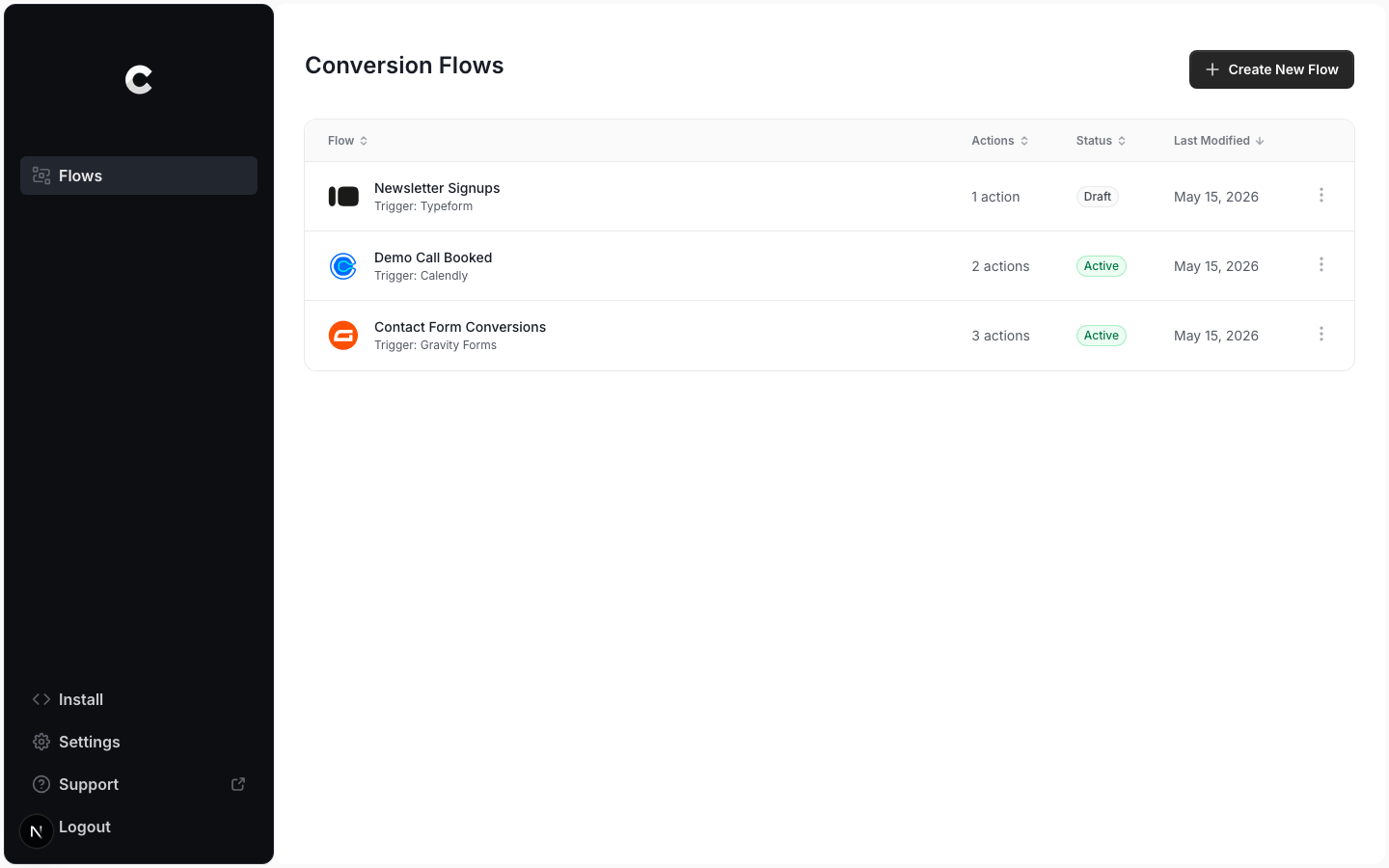The height and width of the screenshot is (868, 1389).
Task: Click the Create New Flow button
Action: (1271, 69)
